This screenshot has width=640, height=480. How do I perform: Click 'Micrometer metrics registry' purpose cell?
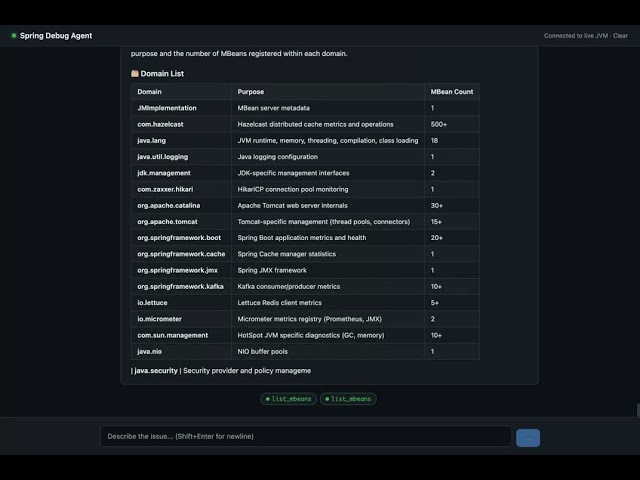[x=328, y=319]
